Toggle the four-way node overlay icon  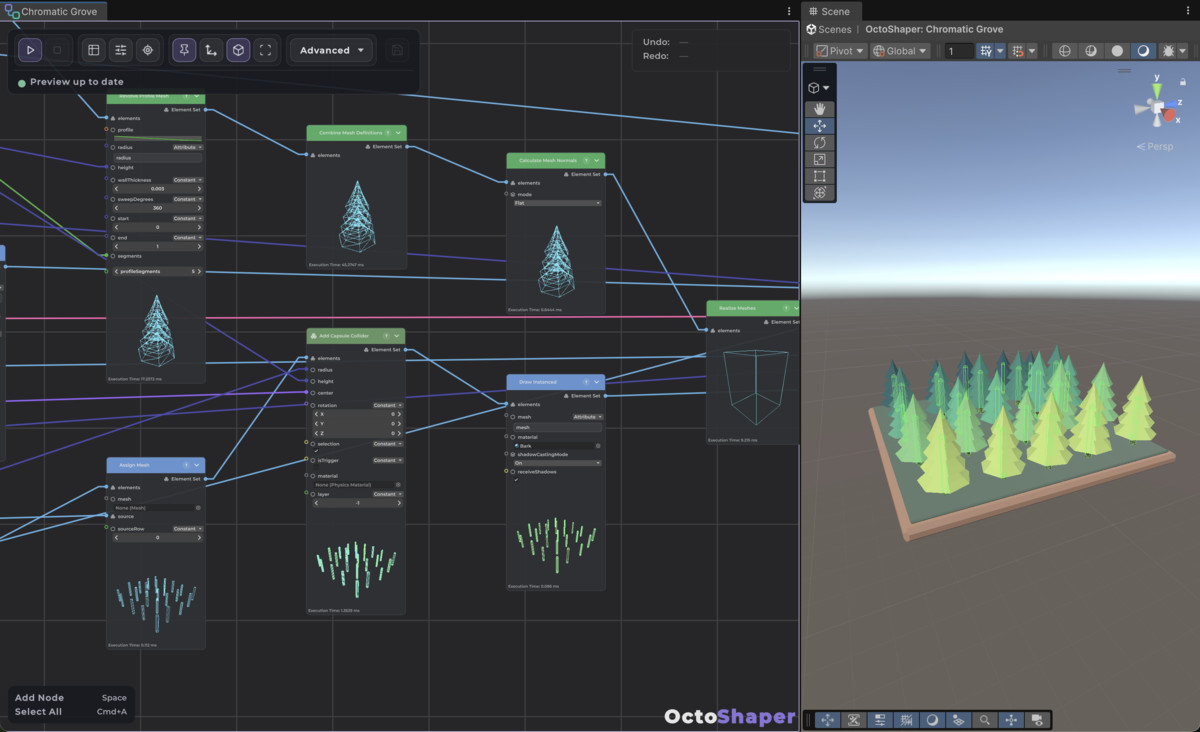pyautogui.click(x=1011, y=720)
